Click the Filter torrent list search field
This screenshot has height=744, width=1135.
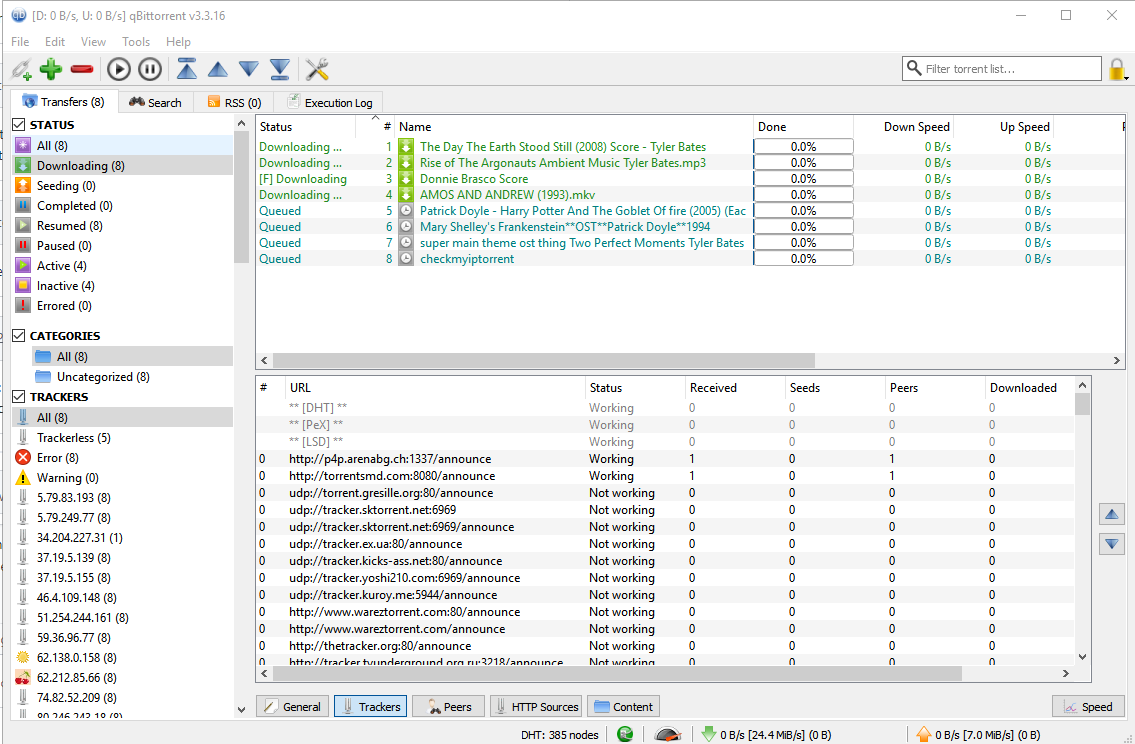(x=1002, y=69)
